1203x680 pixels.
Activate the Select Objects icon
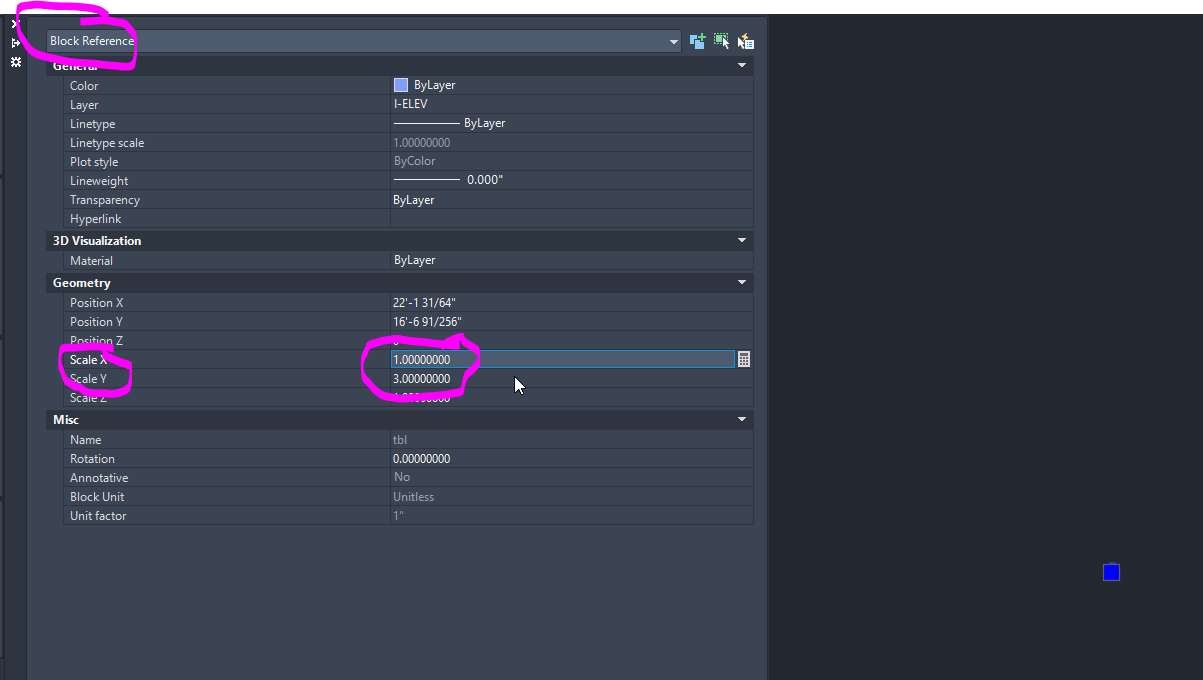pos(721,41)
